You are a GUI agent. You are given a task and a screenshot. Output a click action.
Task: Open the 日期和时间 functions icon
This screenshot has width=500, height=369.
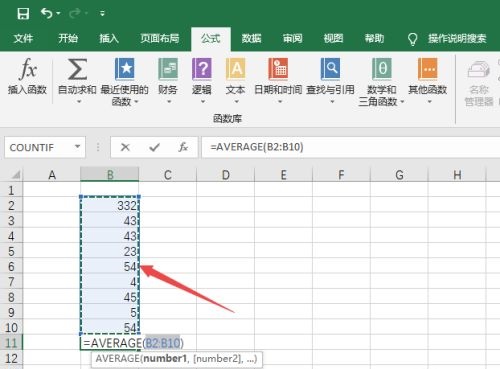point(278,69)
